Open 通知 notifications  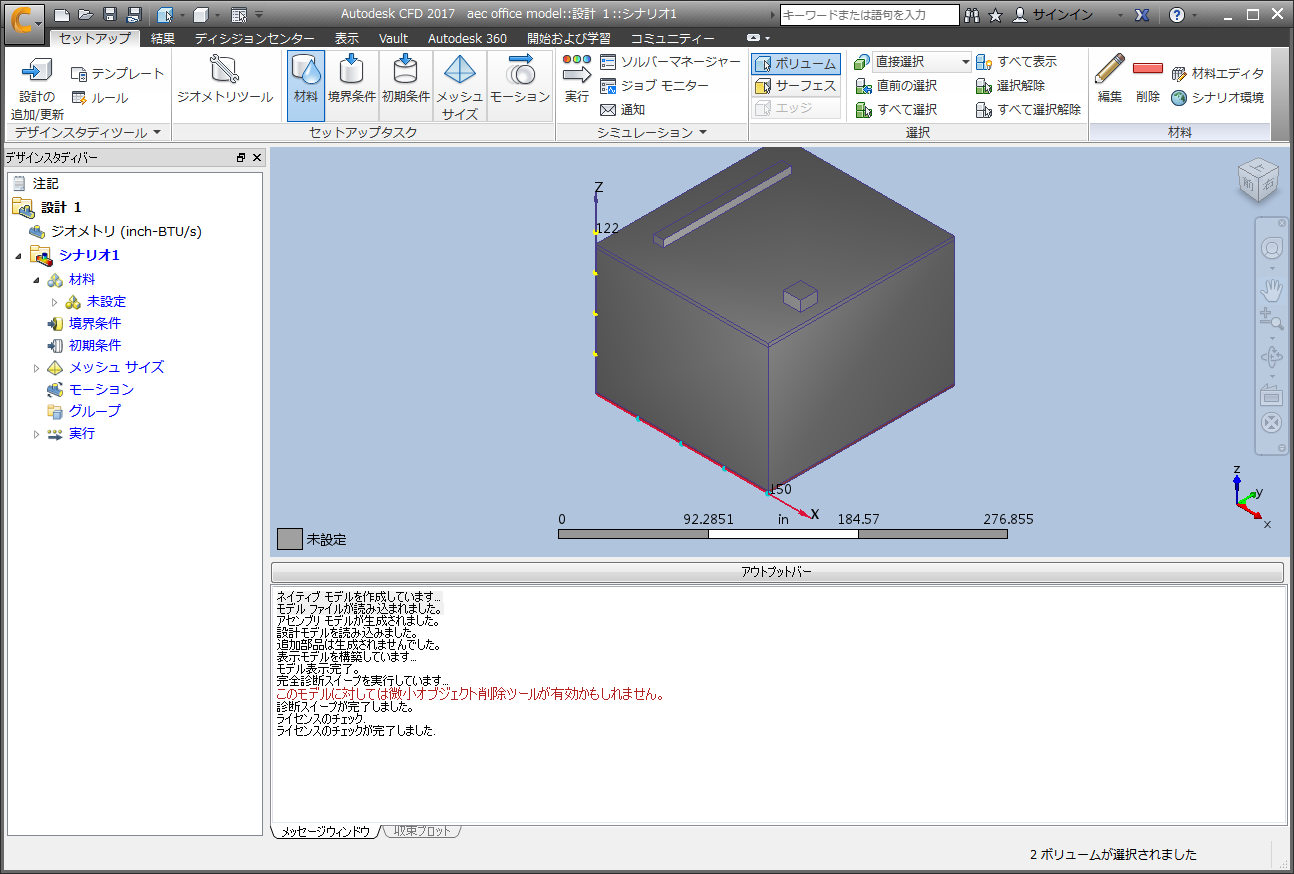pyautogui.click(x=623, y=110)
